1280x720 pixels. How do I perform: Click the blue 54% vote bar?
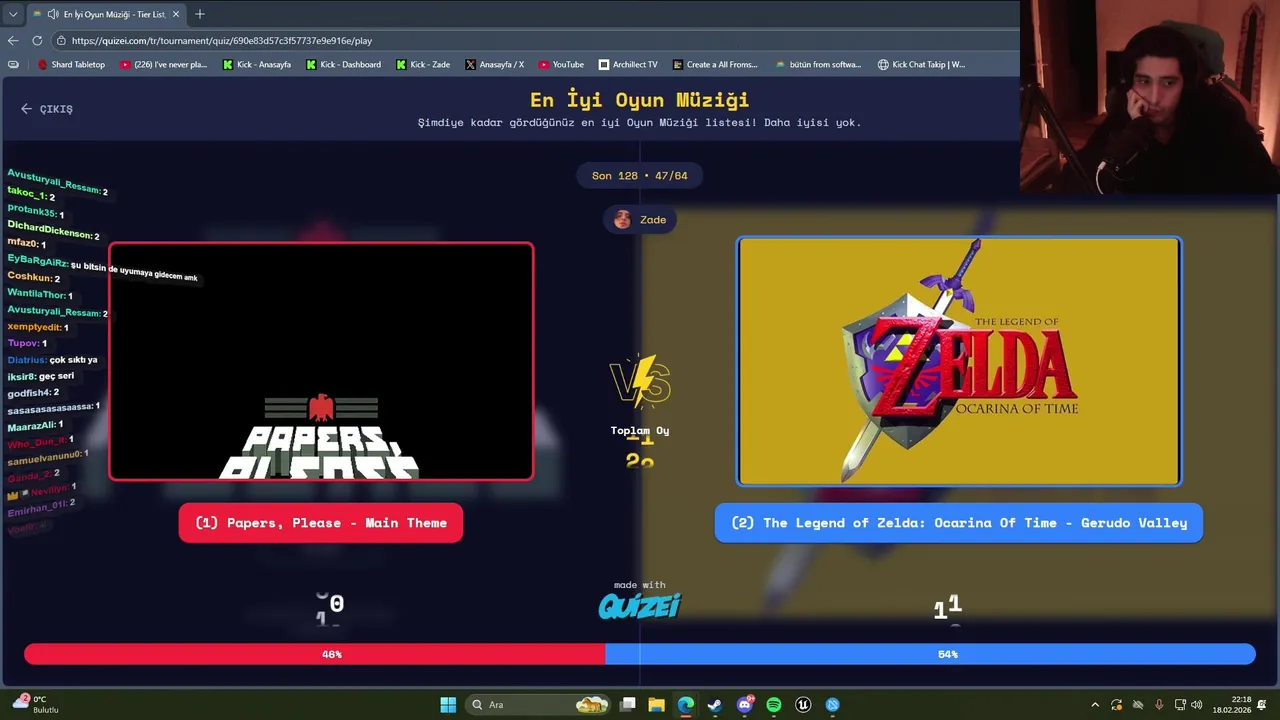[x=930, y=654]
